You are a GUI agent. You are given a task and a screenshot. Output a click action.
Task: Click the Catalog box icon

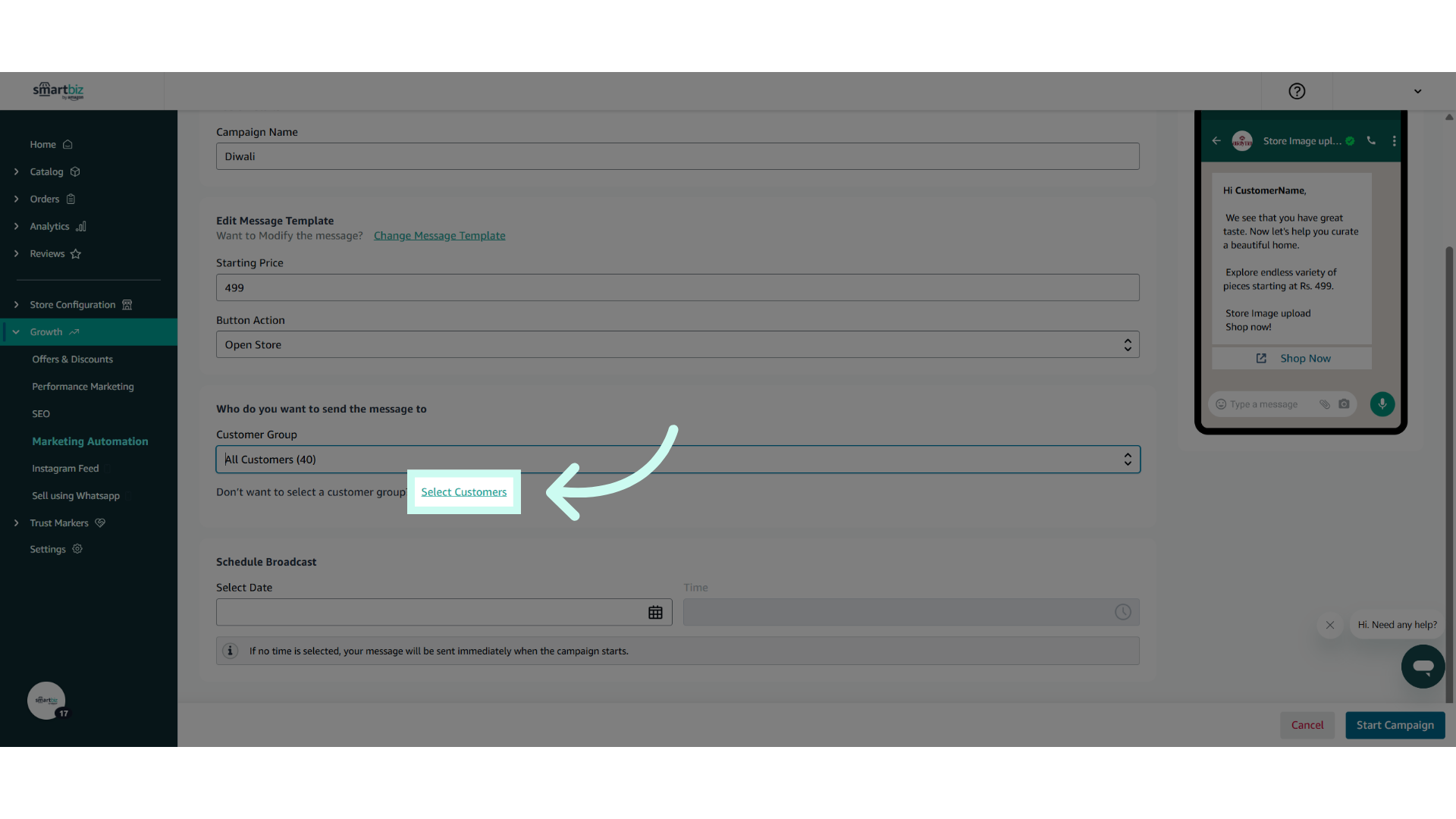[x=75, y=171]
